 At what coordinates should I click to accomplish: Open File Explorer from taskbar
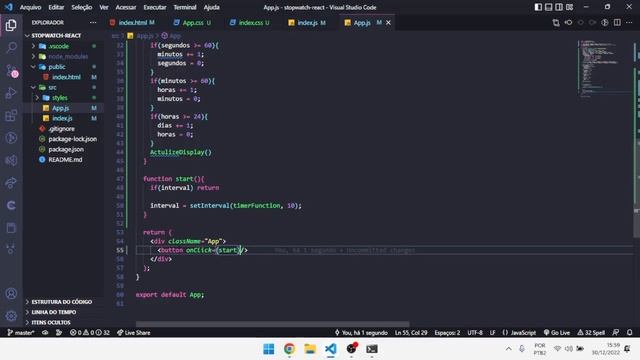click(x=310, y=349)
